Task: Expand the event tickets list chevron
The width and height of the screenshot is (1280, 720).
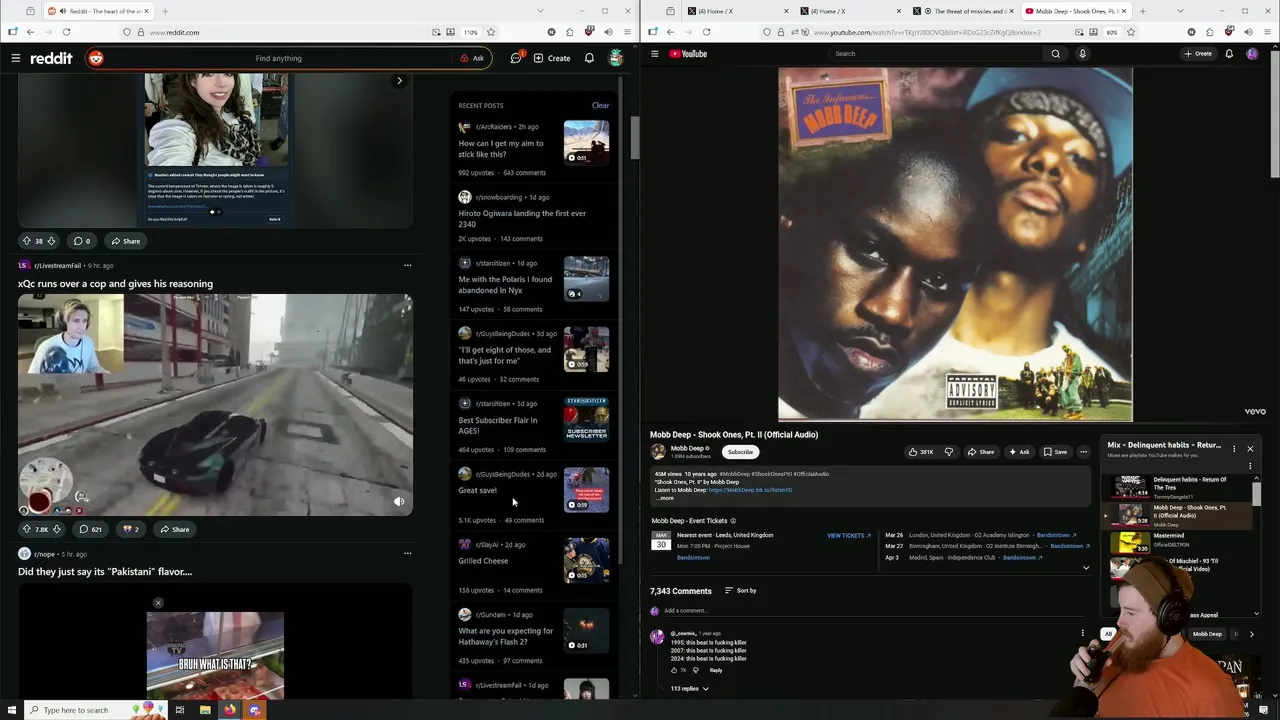Action: 1086,568
